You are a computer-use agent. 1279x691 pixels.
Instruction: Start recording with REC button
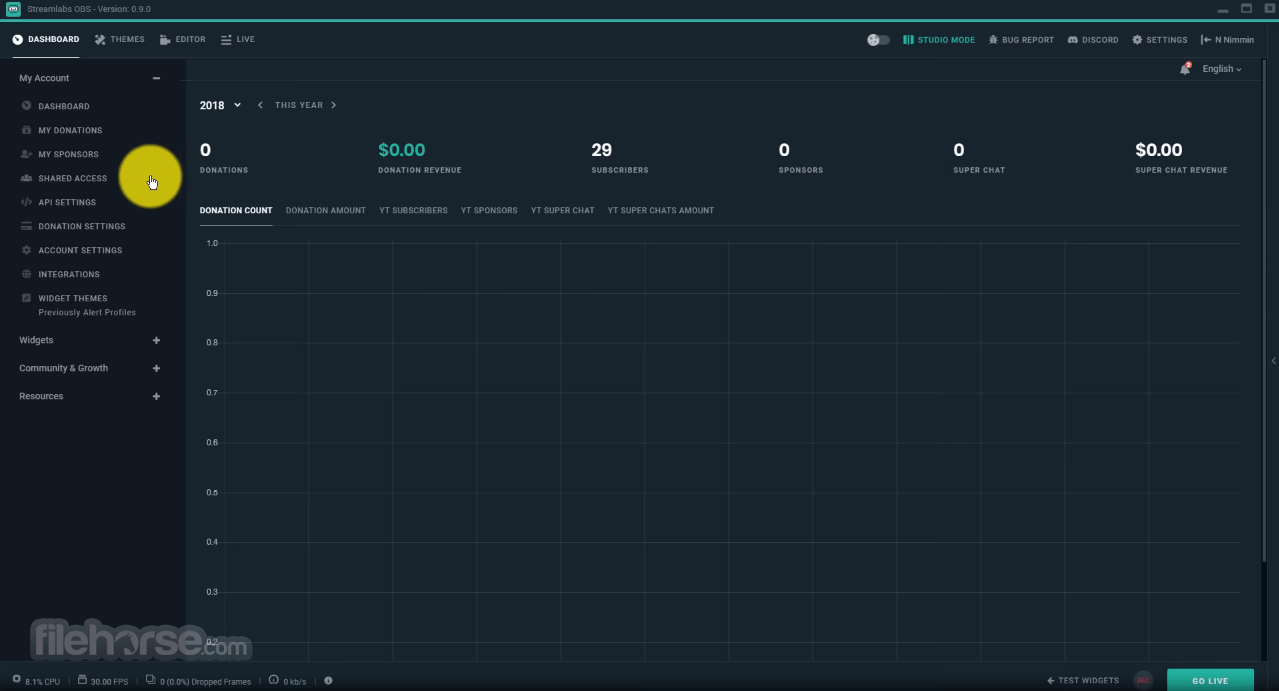pyautogui.click(x=1142, y=681)
